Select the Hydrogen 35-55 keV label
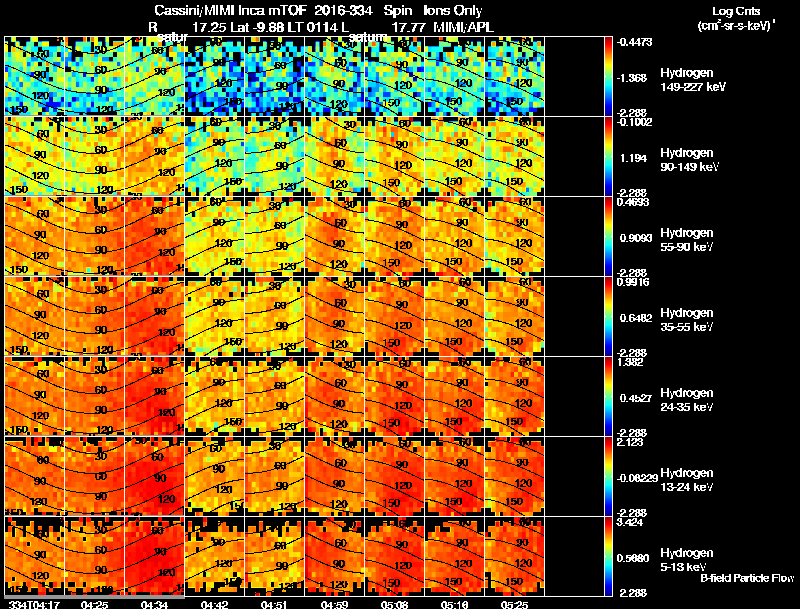800x609 pixels. tap(687, 320)
